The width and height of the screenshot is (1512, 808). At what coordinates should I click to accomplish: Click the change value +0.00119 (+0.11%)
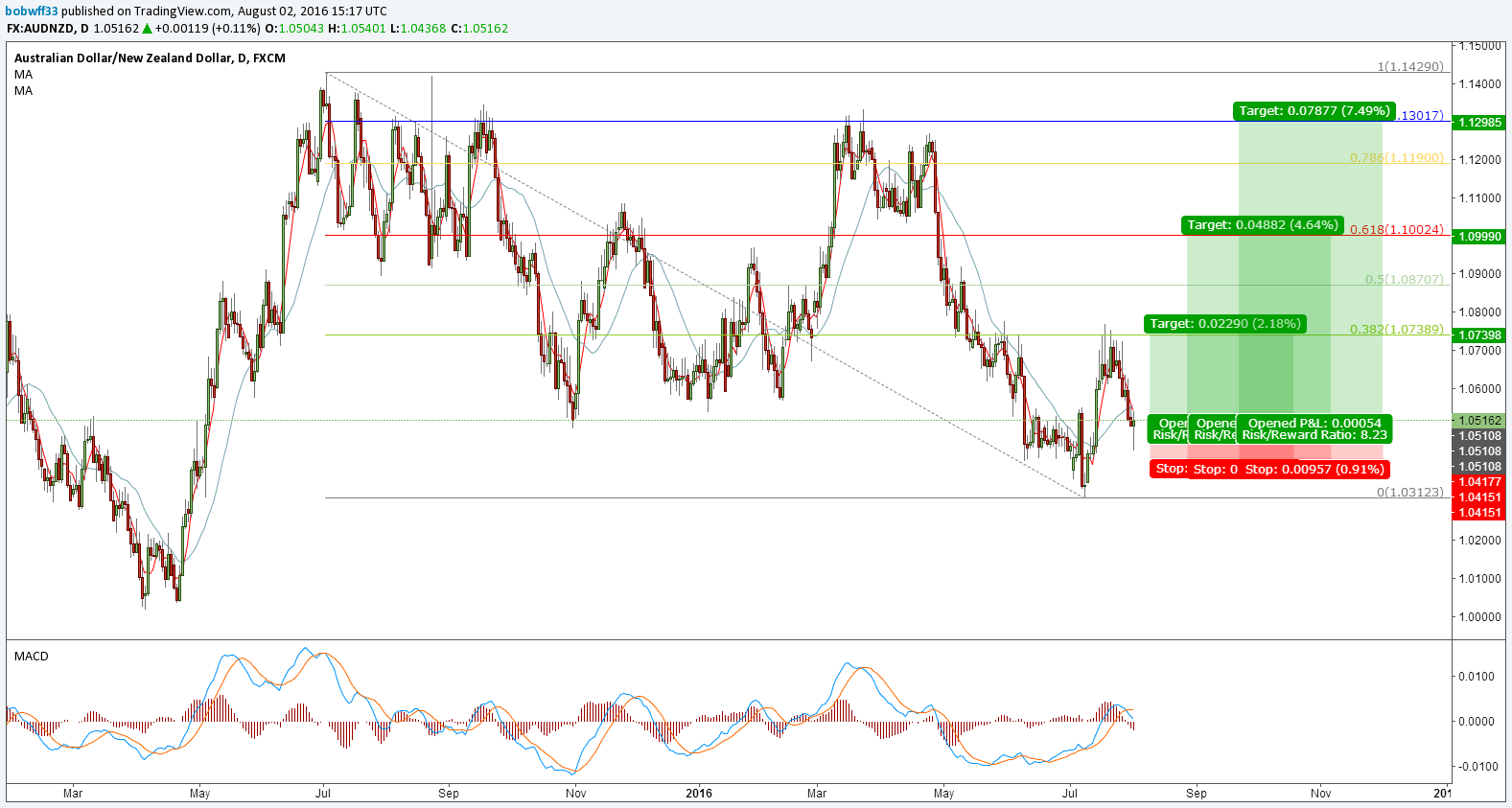207,29
